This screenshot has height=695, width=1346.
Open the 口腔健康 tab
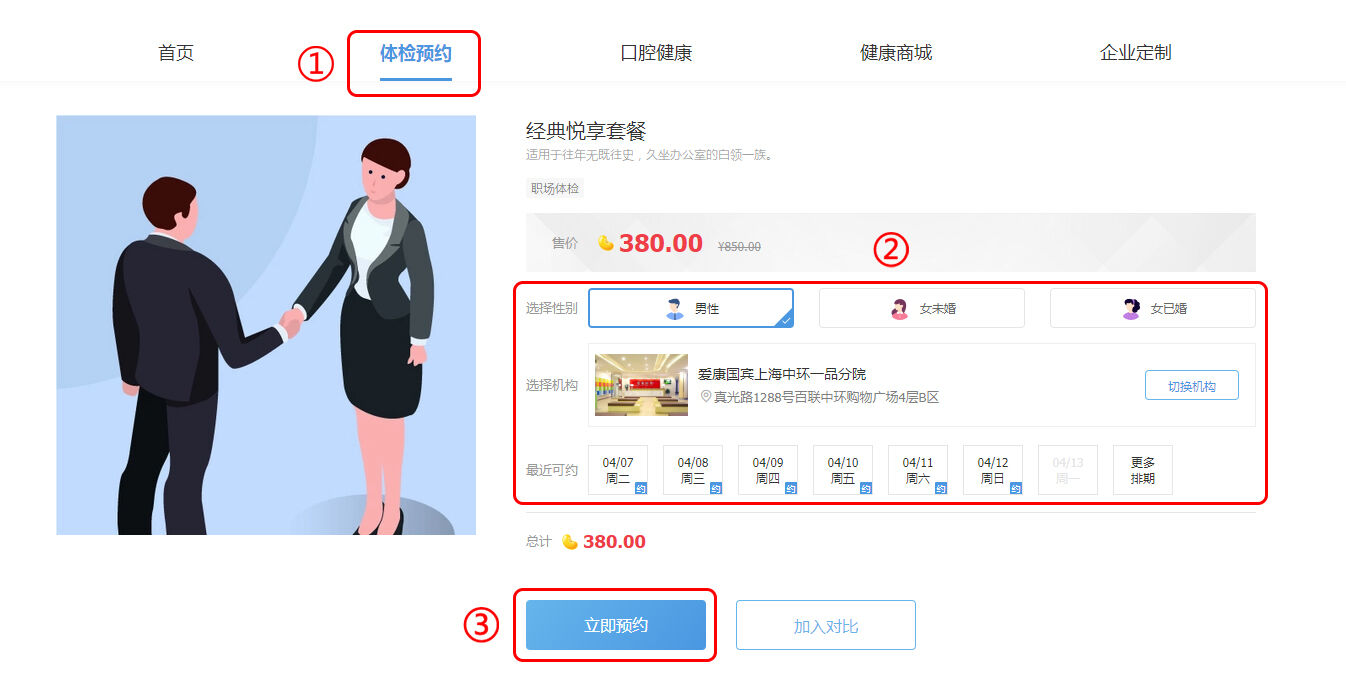pyautogui.click(x=656, y=53)
